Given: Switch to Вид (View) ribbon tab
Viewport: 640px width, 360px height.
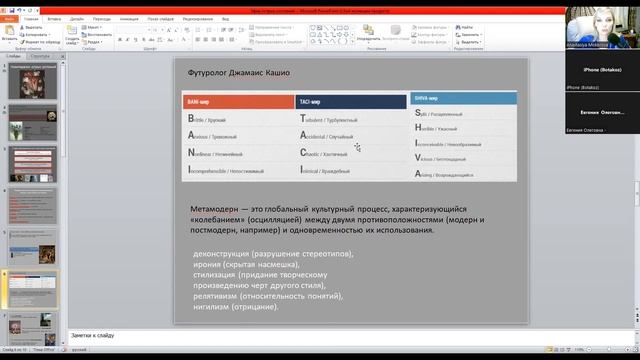Looking at the screenshot, I should pyautogui.click(x=225, y=19).
